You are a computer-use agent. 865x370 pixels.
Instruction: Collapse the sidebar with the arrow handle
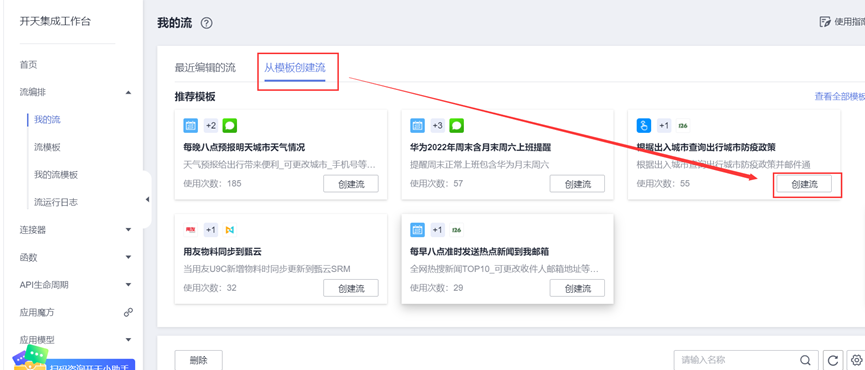pos(147,199)
